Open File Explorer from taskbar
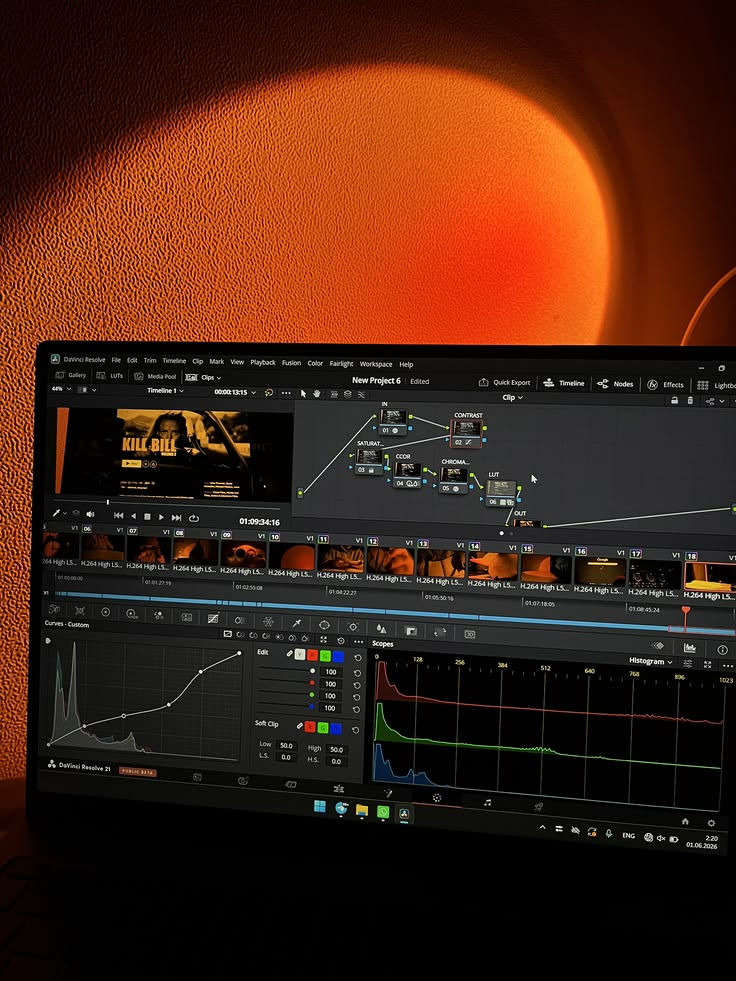Viewport: 736px width, 981px height. pos(362,810)
